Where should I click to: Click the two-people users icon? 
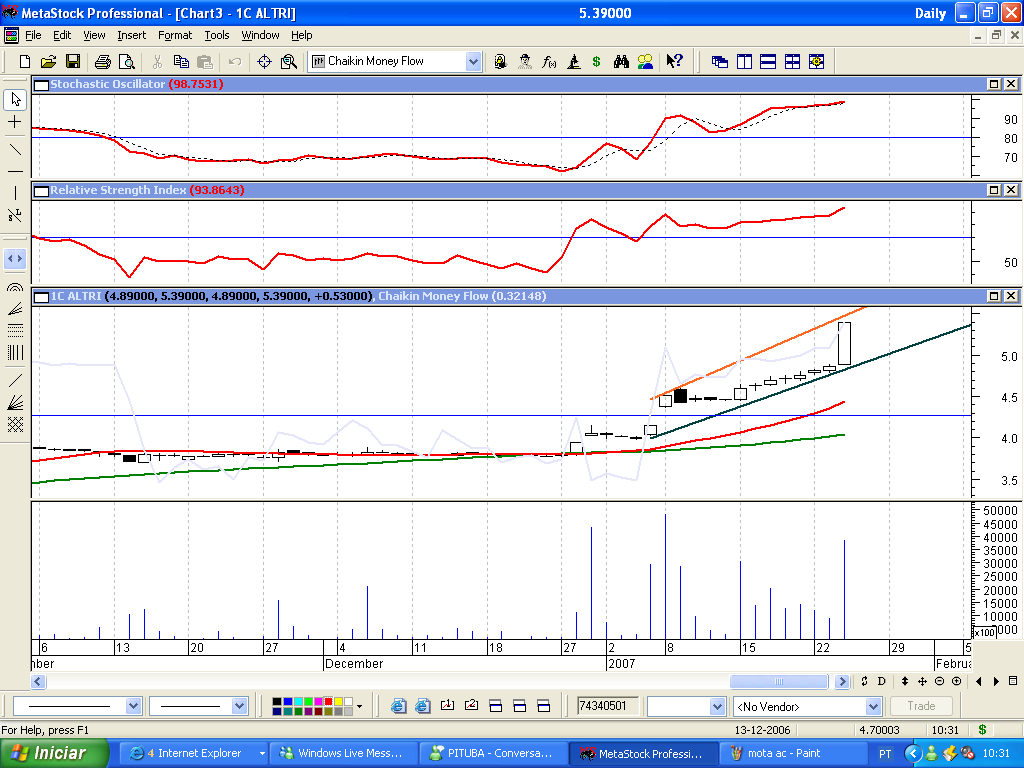point(645,61)
